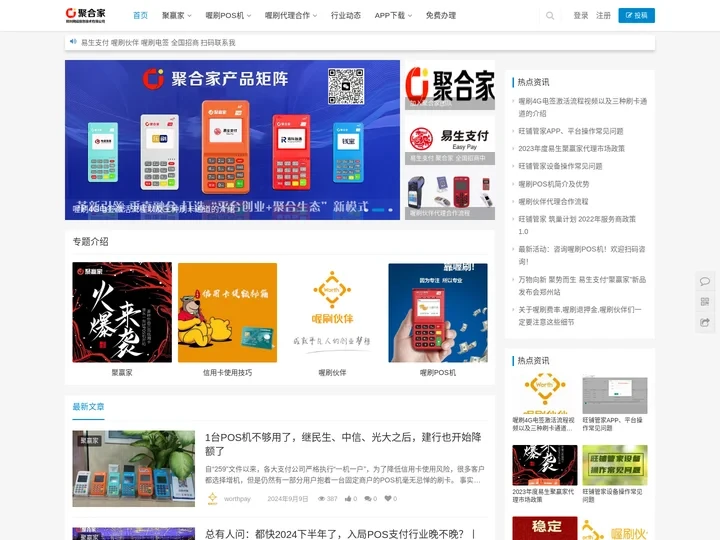Click the 注册 link

click(x=603, y=16)
